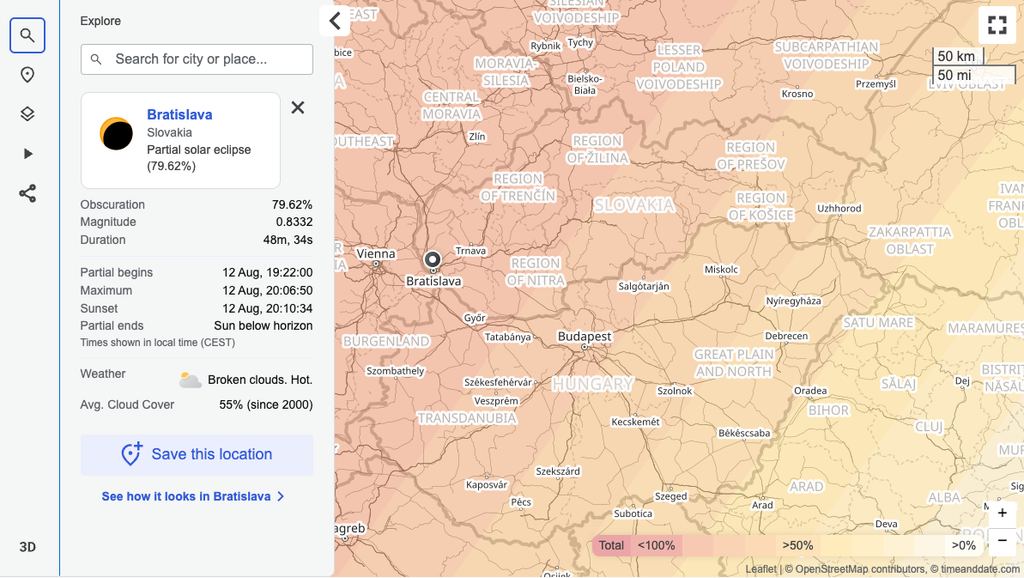
Task: Click the Duration value 48m, 34s
Action: tap(288, 240)
